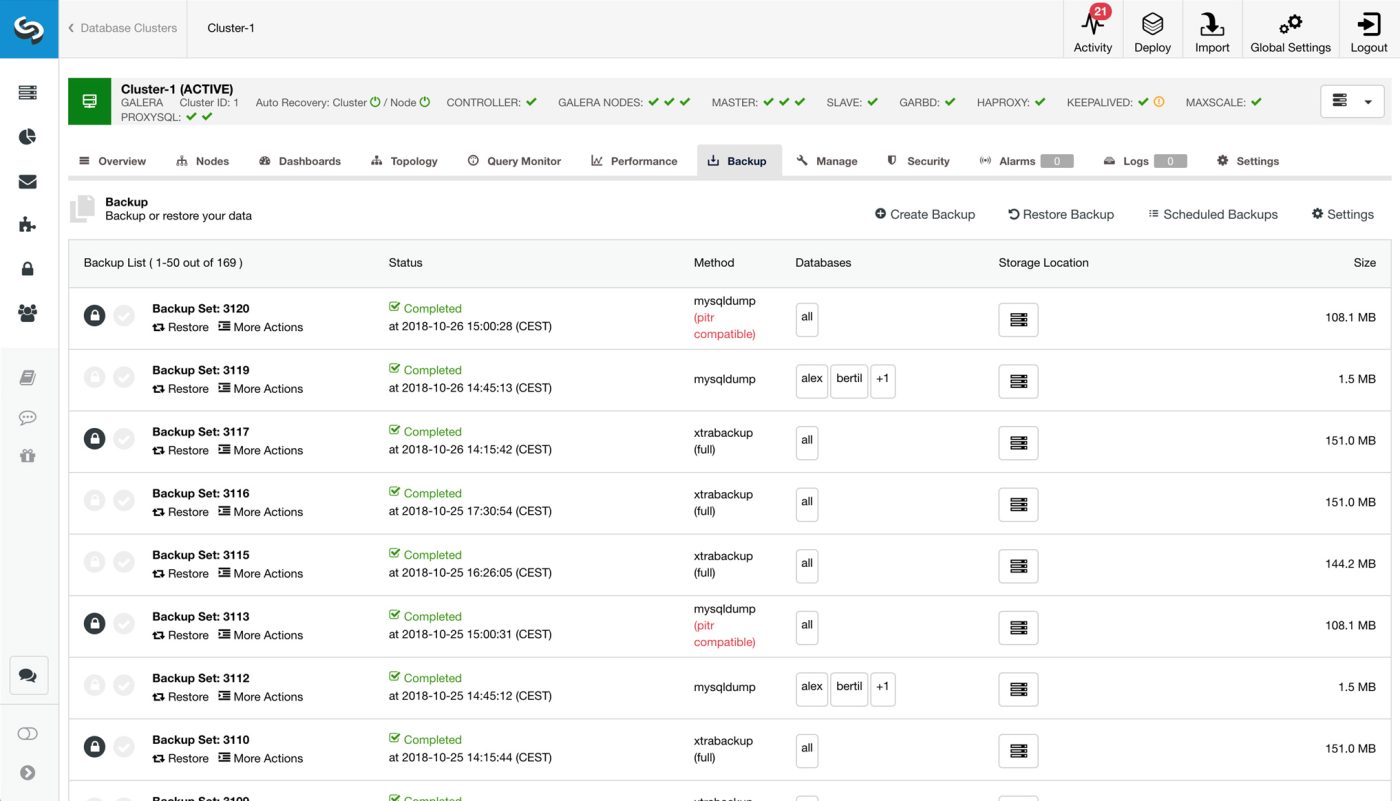This screenshot has width=1400, height=801.
Task: Expand More Actions for Backup Set 3120
Action: [x=260, y=327]
